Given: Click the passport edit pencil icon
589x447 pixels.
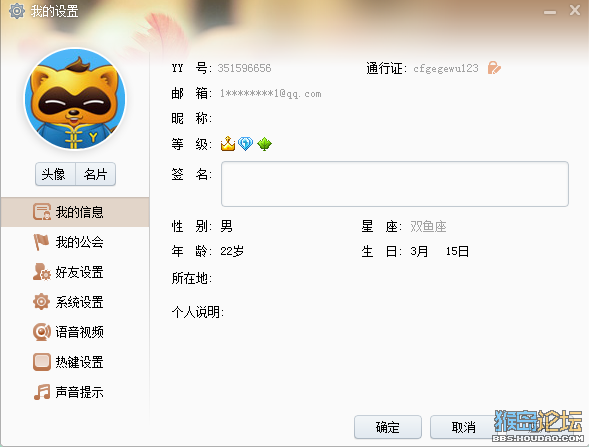Looking at the screenshot, I should [x=494, y=68].
